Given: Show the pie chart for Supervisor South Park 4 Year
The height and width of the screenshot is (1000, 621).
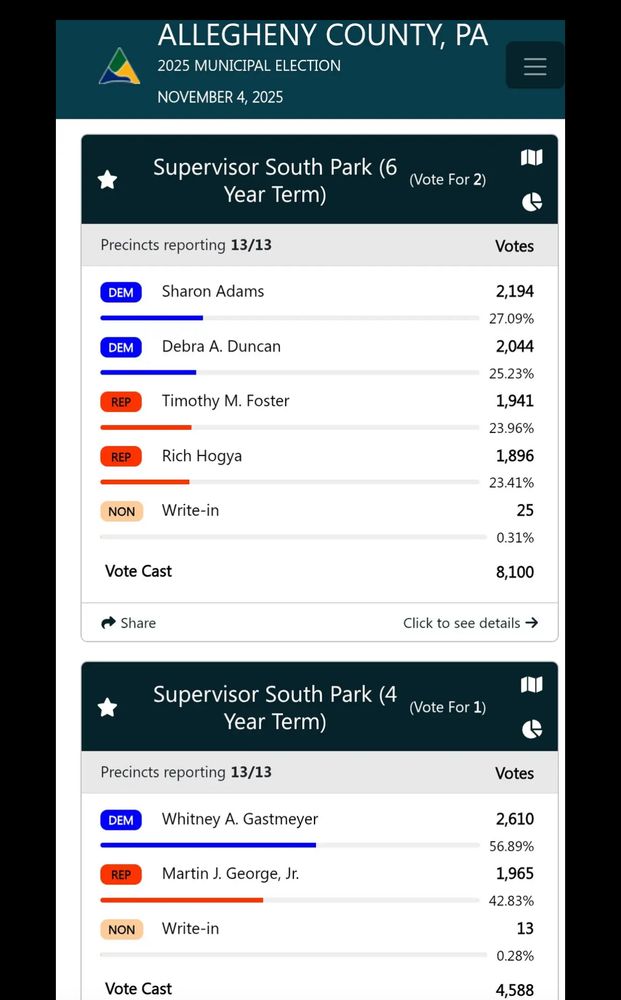Looking at the screenshot, I should (x=531, y=729).
